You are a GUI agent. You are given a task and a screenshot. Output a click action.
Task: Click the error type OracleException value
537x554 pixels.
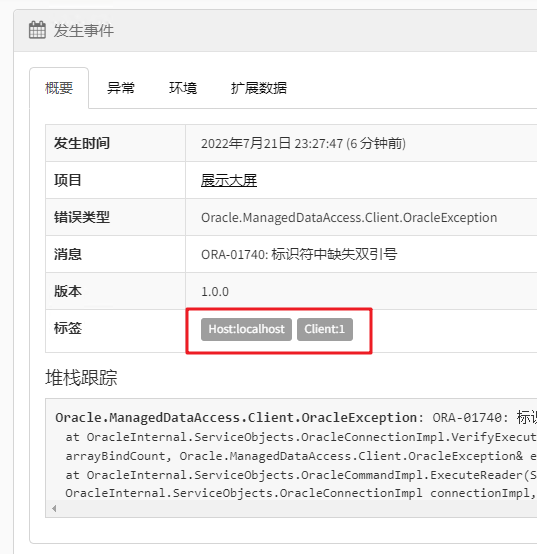point(349,218)
